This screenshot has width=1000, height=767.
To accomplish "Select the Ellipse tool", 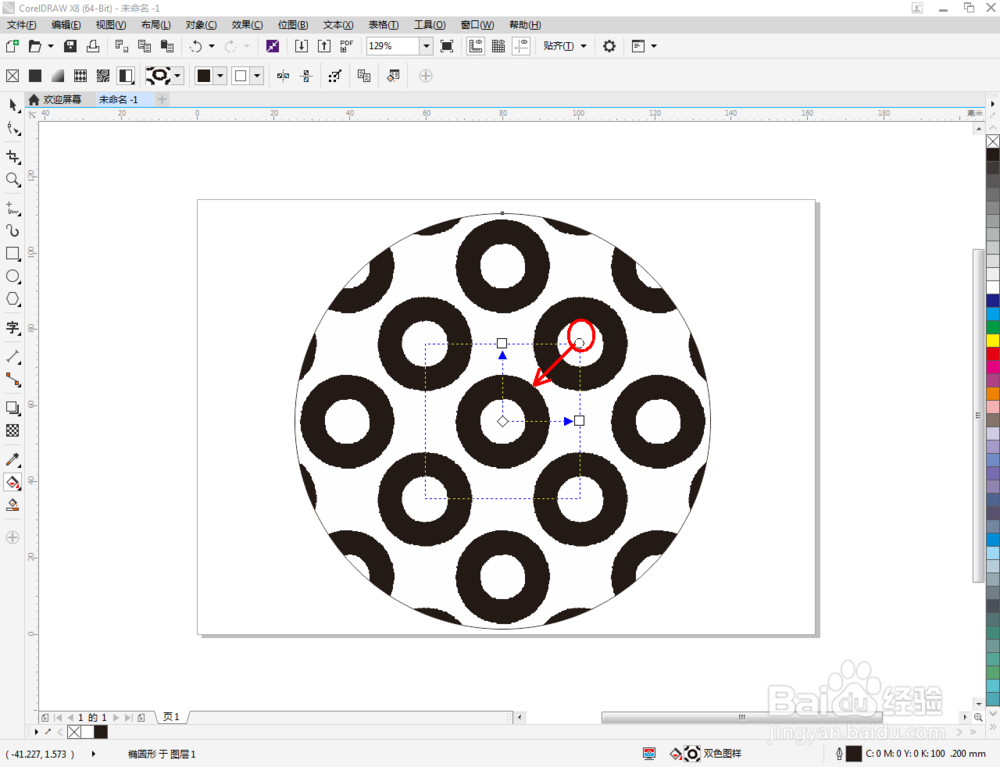I will pyautogui.click(x=13, y=277).
